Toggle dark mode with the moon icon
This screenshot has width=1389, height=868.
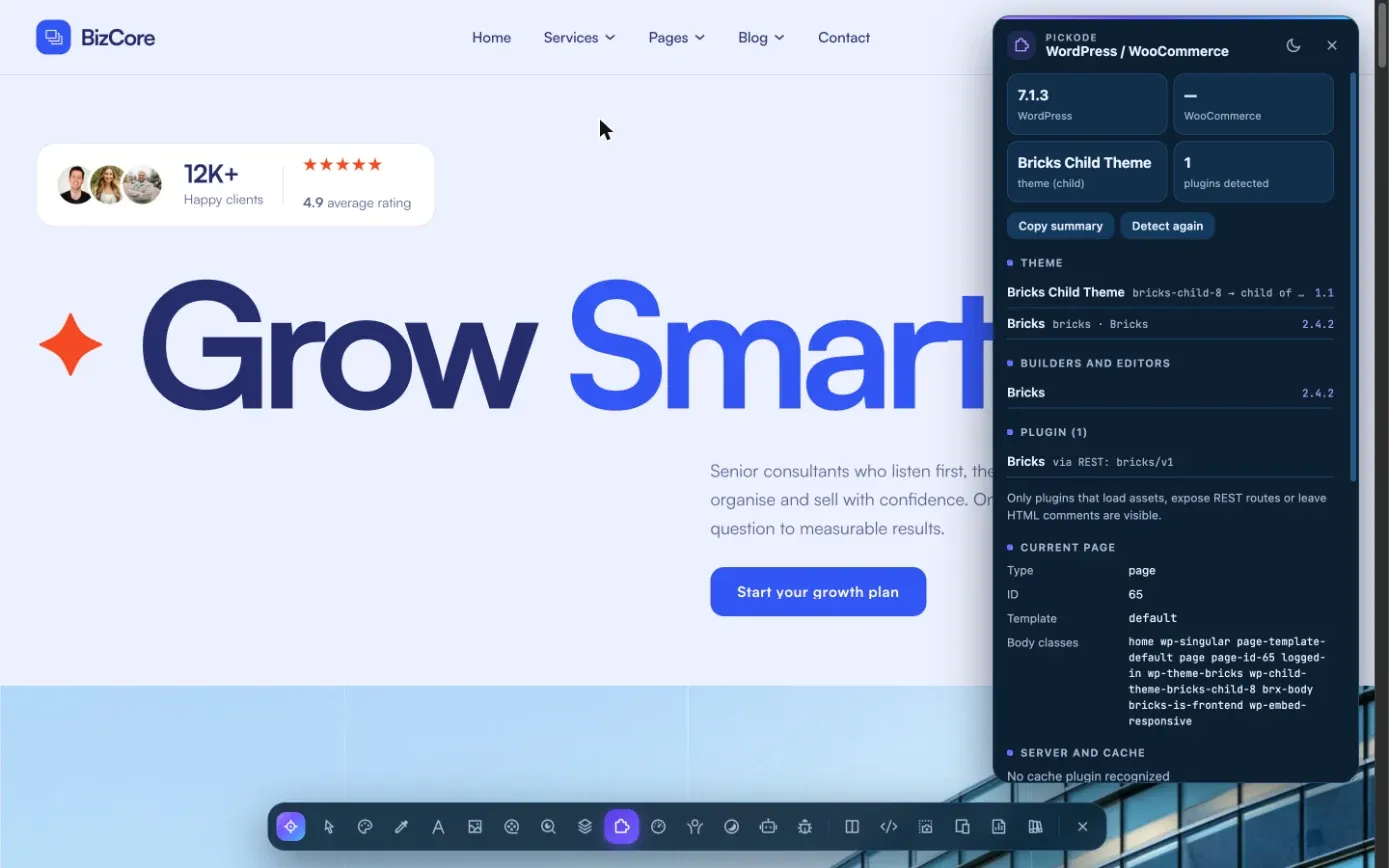pos(1293,45)
